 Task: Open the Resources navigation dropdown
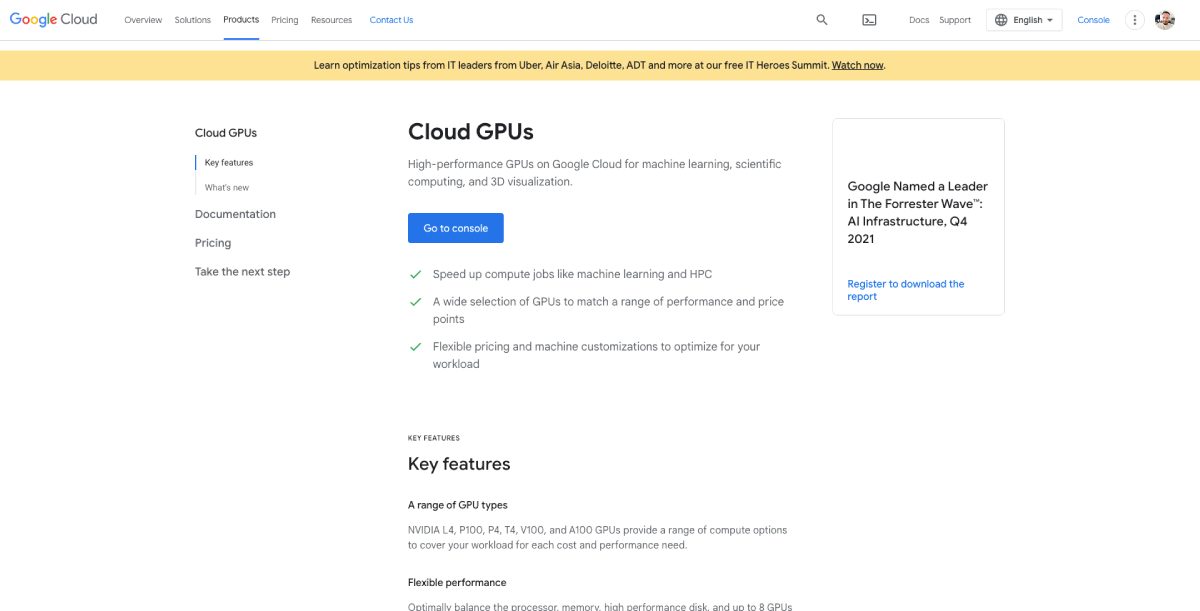[331, 19]
